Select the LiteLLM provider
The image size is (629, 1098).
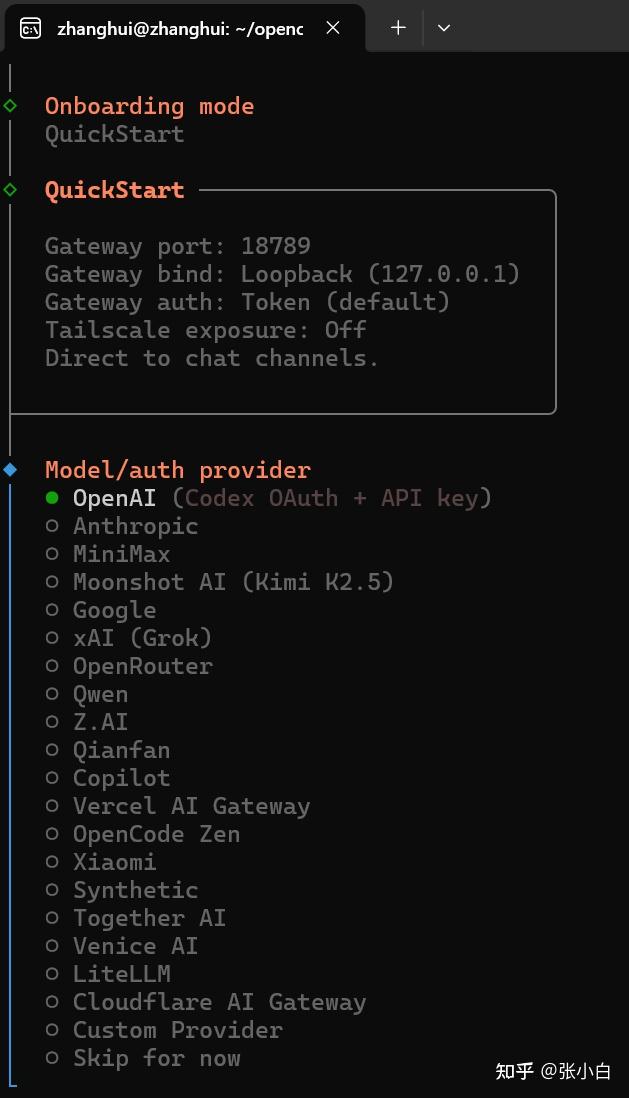121,974
